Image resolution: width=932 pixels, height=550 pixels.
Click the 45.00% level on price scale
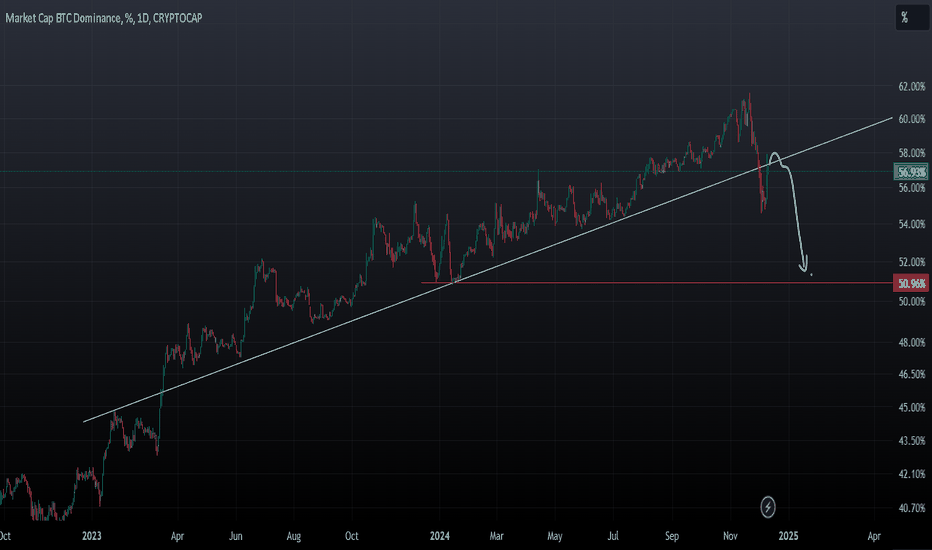pyautogui.click(x=911, y=408)
